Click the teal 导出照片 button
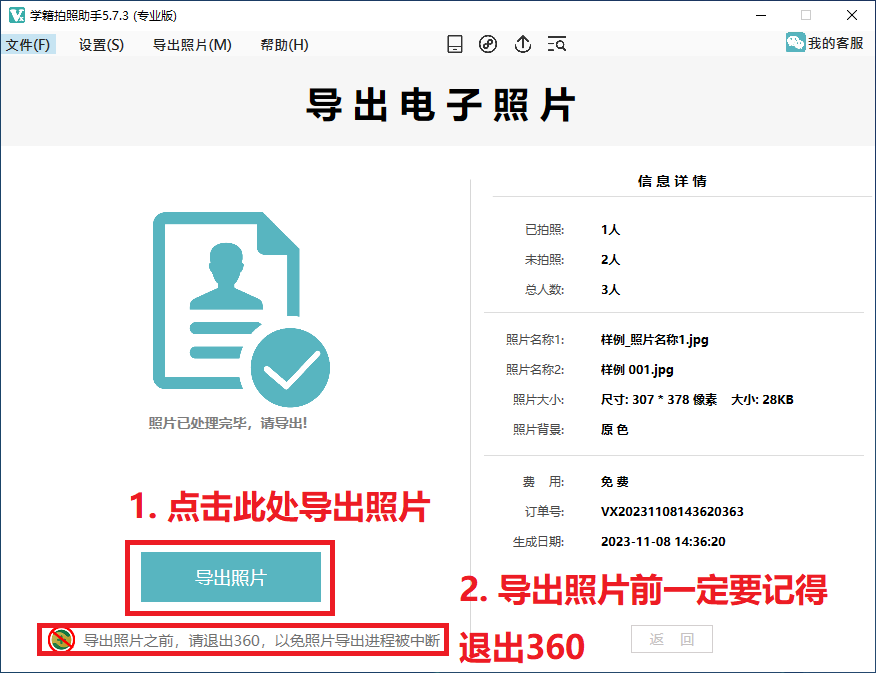 point(231,577)
